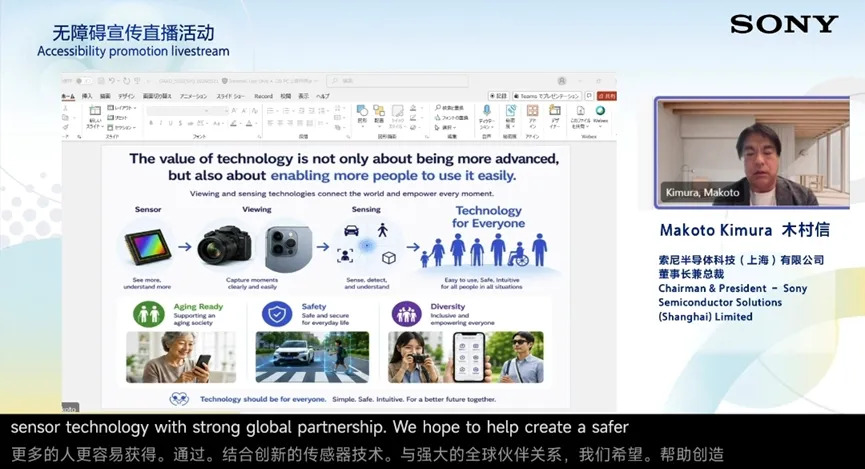Screen dimensions: 865x469
Task: Click the search box in title bar
Action: click(397, 81)
